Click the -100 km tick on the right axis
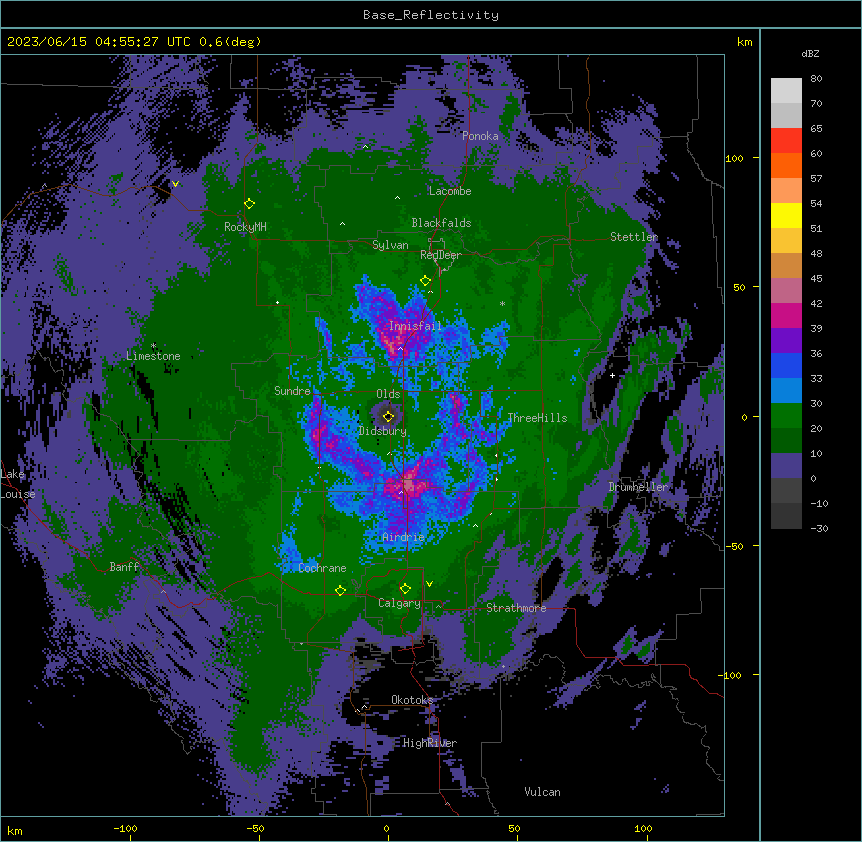This screenshot has width=862, height=842. [731, 675]
